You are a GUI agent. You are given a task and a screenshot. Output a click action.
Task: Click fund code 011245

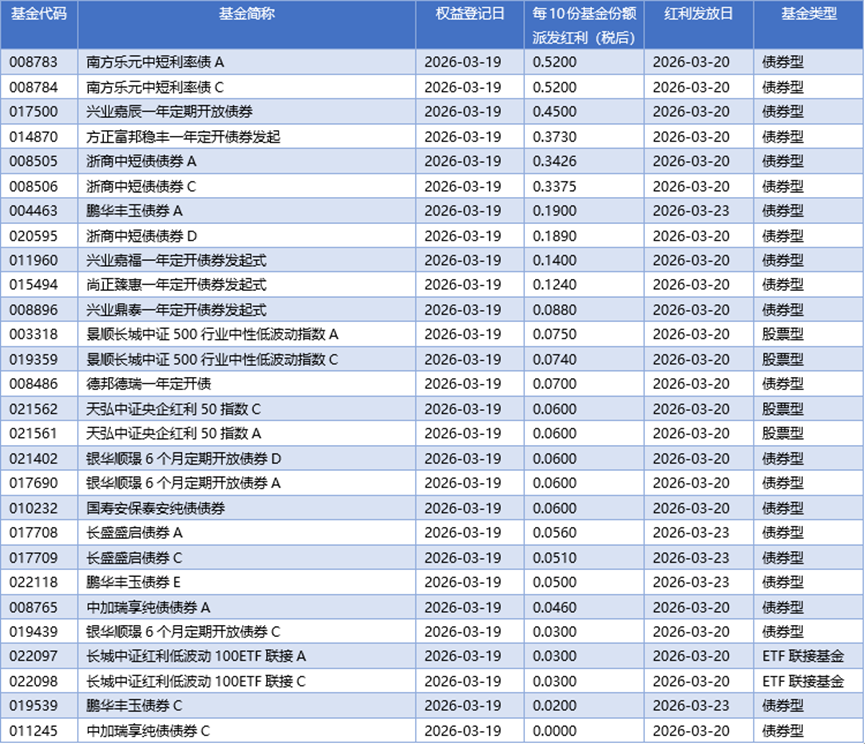click(34, 731)
